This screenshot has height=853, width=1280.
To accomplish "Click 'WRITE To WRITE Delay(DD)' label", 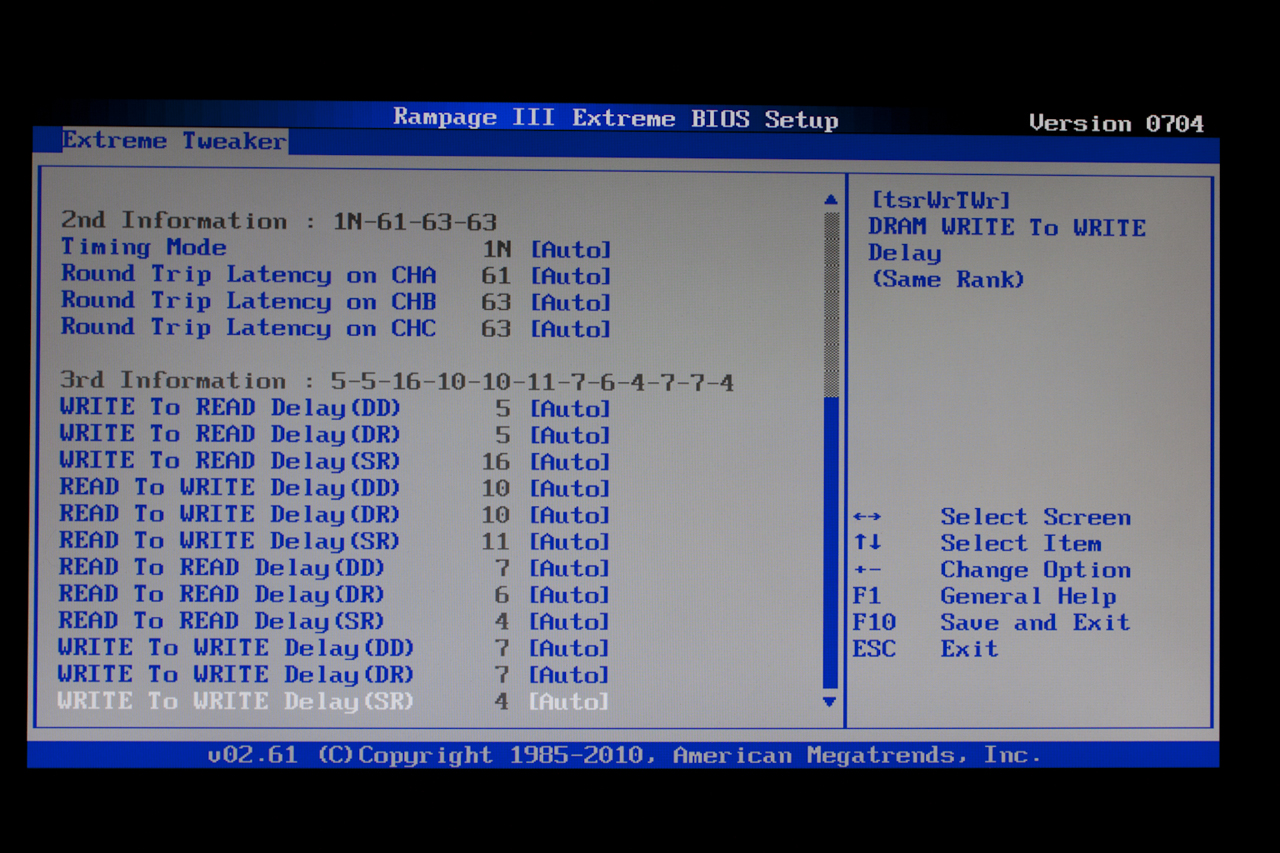I will (x=236, y=647).
